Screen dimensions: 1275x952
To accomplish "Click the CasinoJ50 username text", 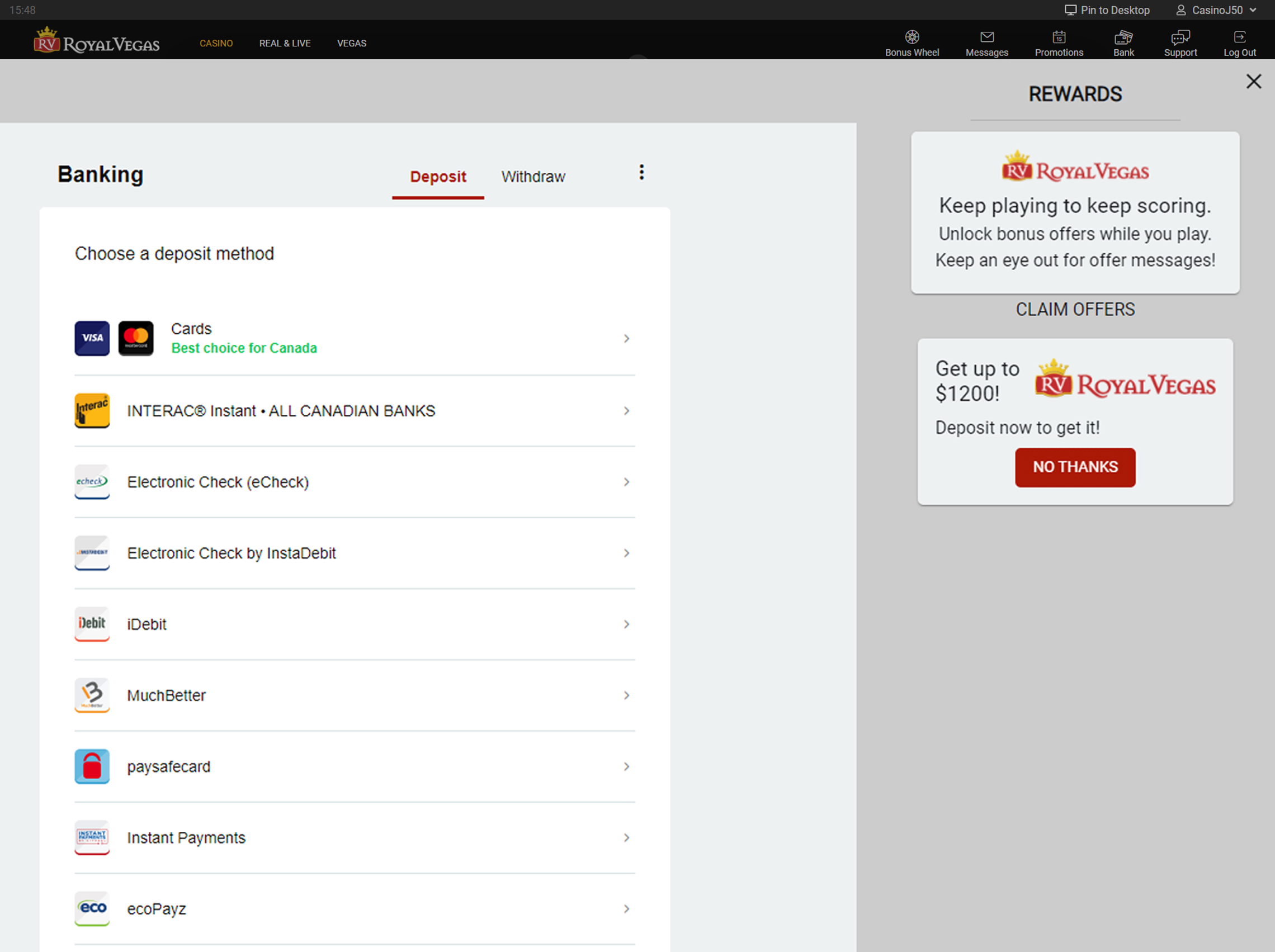I will point(1217,10).
